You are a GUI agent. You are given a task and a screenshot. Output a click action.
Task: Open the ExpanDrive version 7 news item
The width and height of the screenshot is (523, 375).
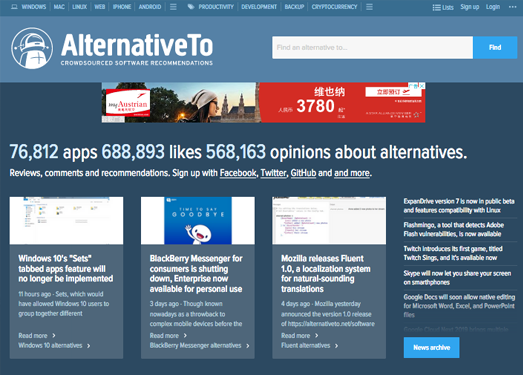coord(459,206)
